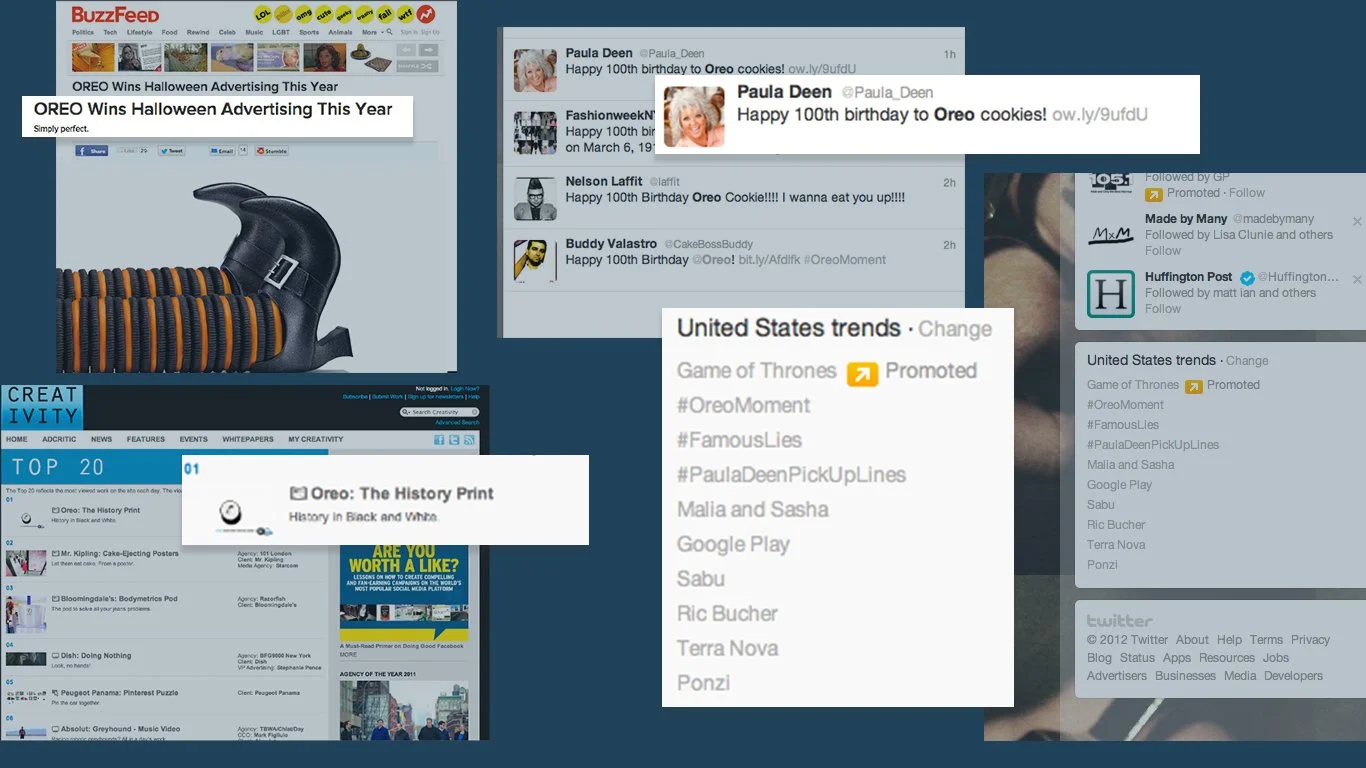This screenshot has height=768, width=1366.
Task: Select Google Play in the Twitter sidebar trends
Action: click(1119, 485)
